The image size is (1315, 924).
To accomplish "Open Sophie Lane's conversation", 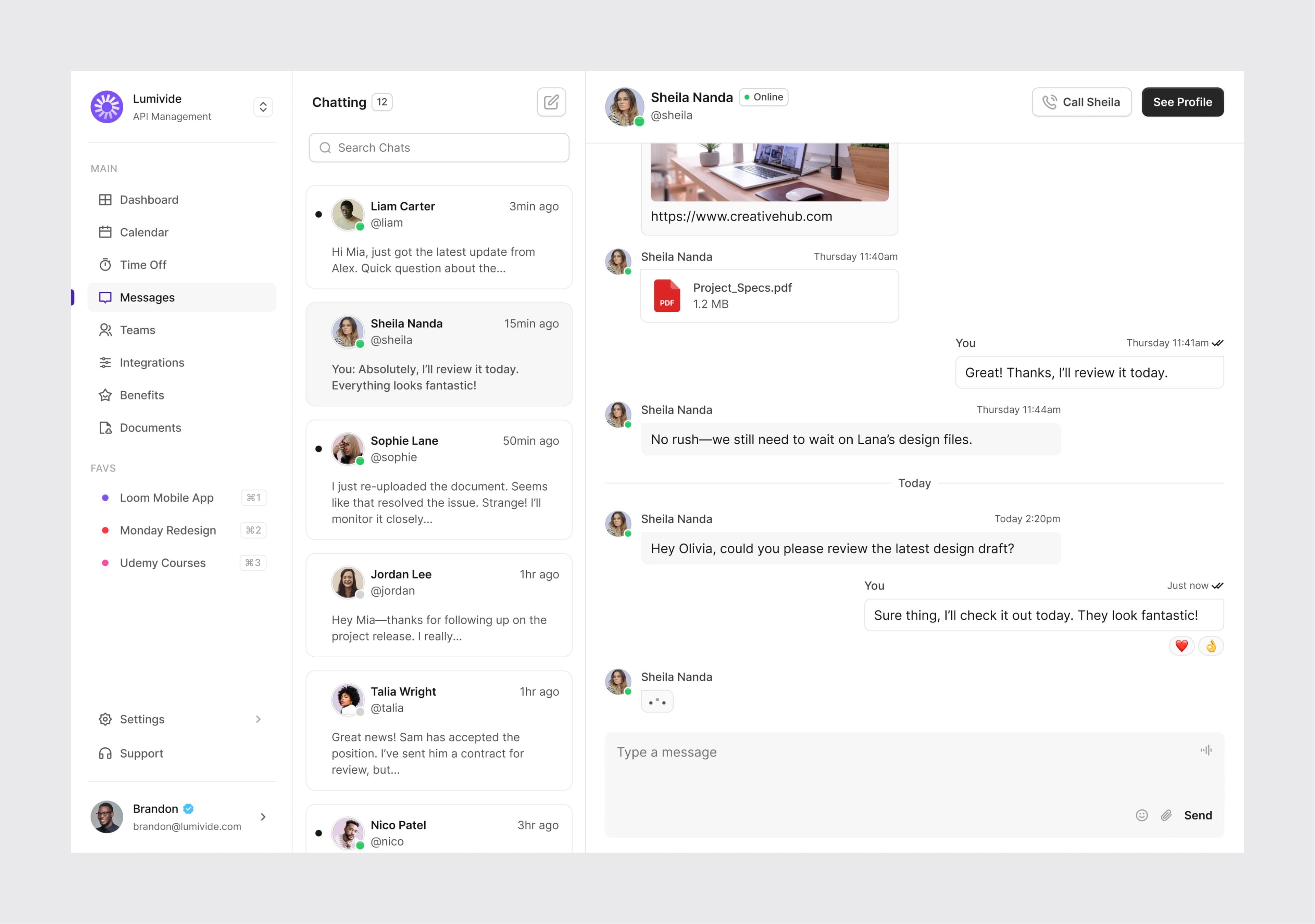I will pyautogui.click(x=439, y=480).
